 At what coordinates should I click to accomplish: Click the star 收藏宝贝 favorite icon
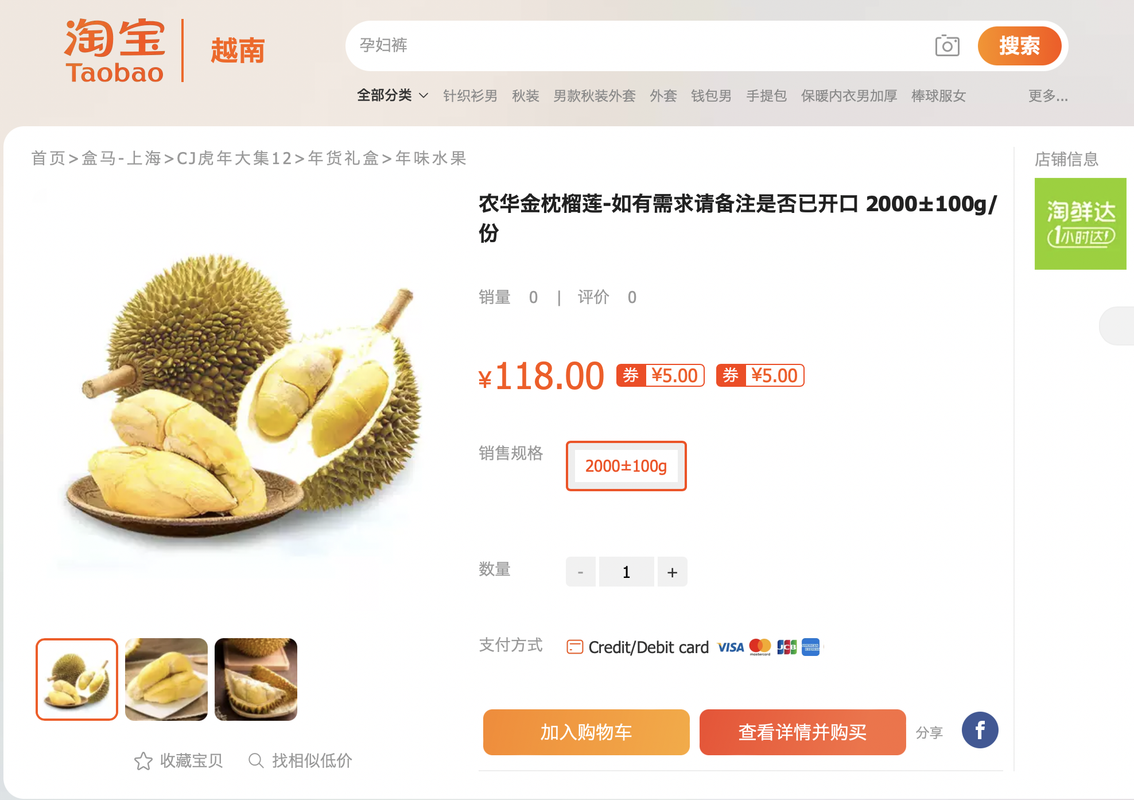point(143,761)
